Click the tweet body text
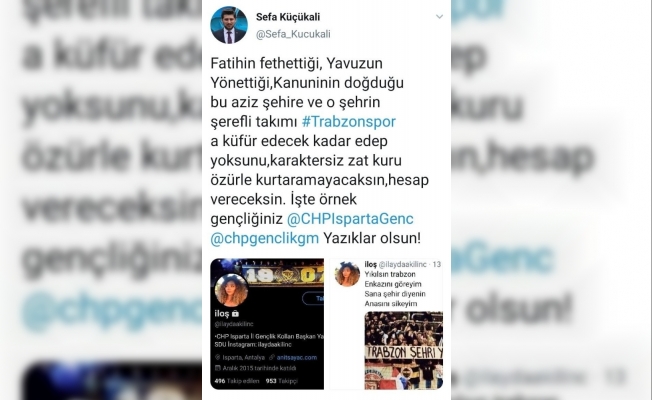Viewport: 652px width, 400px height. [319, 151]
